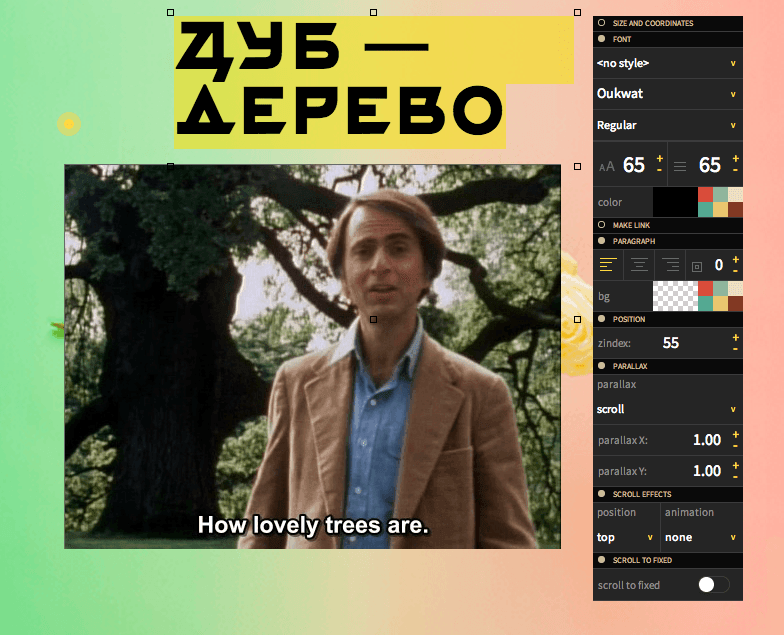784x635 pixels.
Task: Decrease parallax Y with minus
Action: (x=736, y=477)
